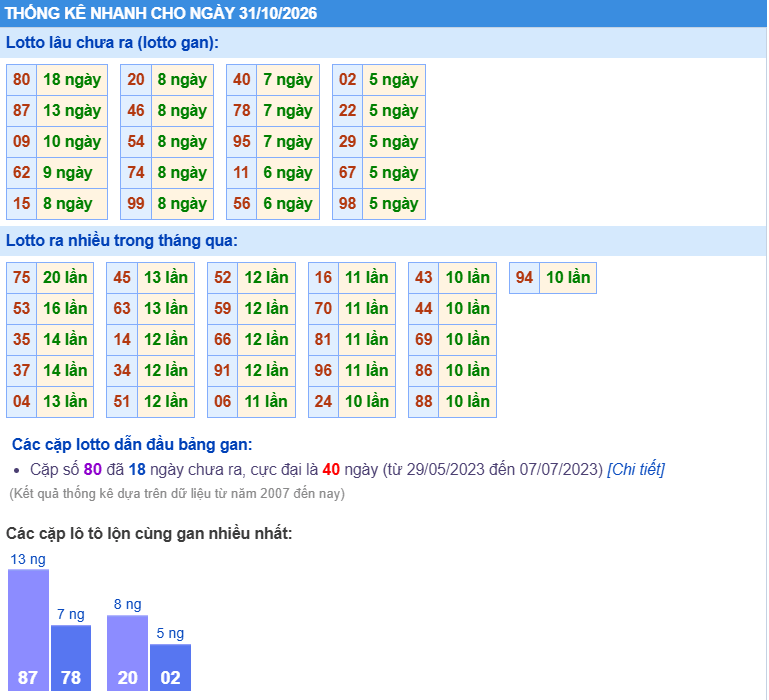Click lotto gan number 67
The width and height of the screenshot is (769, 700).
(x=347, y=173)
